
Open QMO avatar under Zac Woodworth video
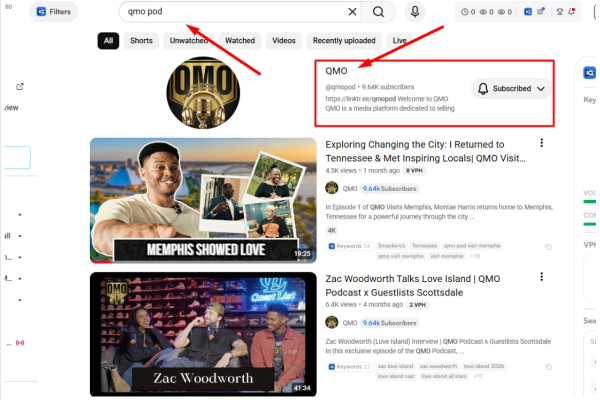point(332,322)
